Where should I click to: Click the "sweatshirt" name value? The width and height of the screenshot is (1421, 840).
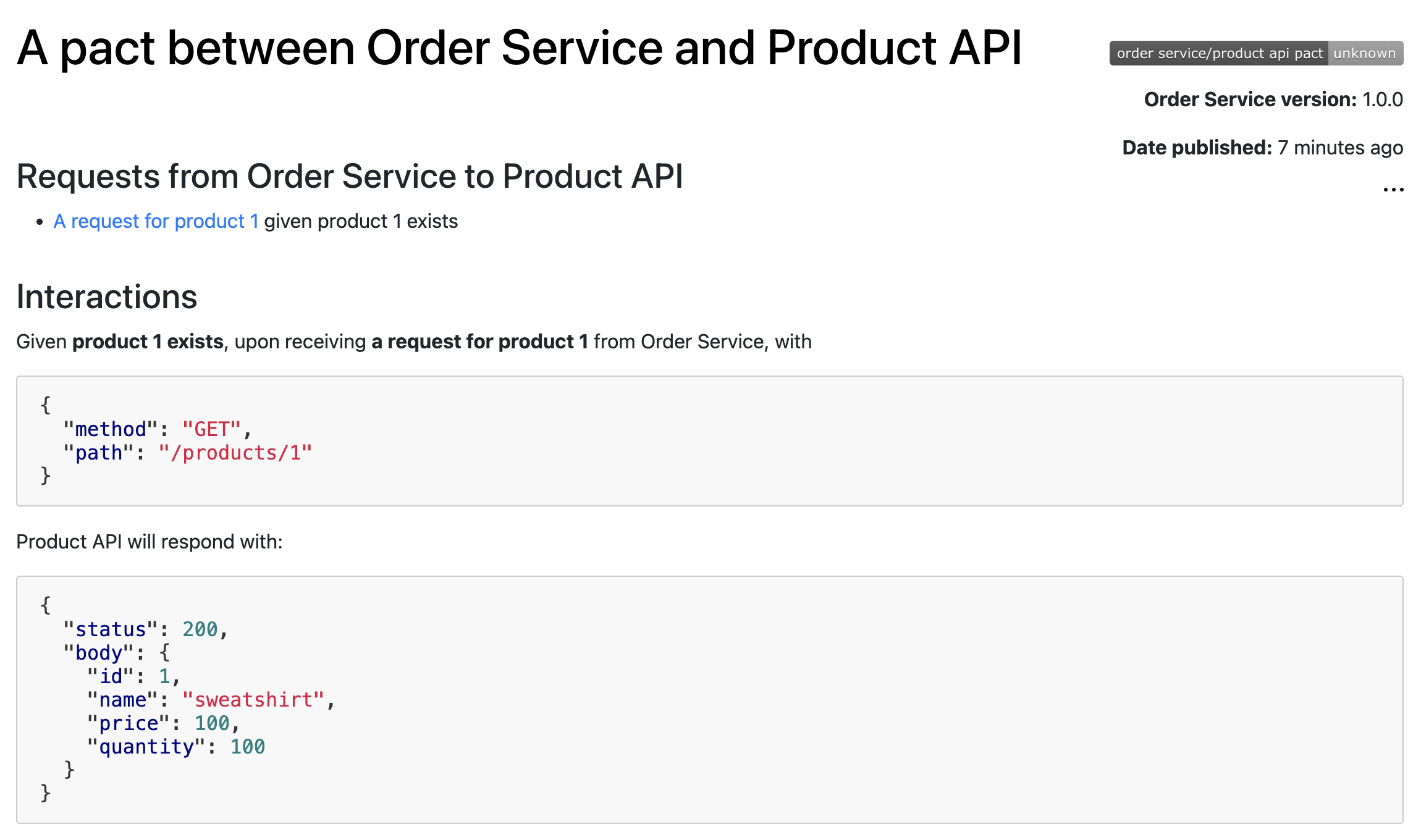(253, 700)
